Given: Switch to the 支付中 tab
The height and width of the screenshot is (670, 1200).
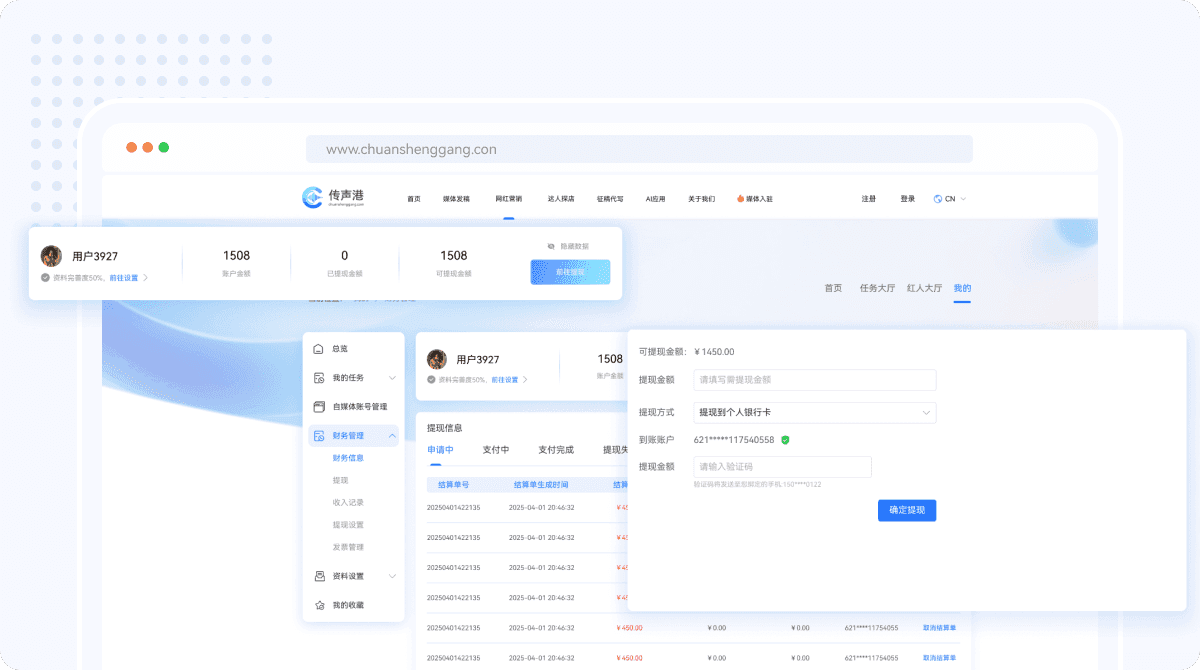Looking at the screenshot, I should point(496,450).
